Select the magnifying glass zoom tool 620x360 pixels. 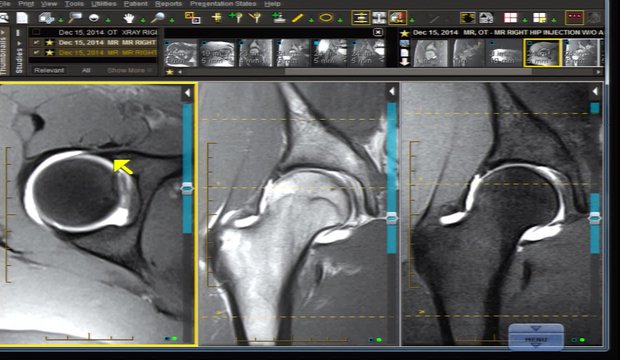[x=159, y=18]
